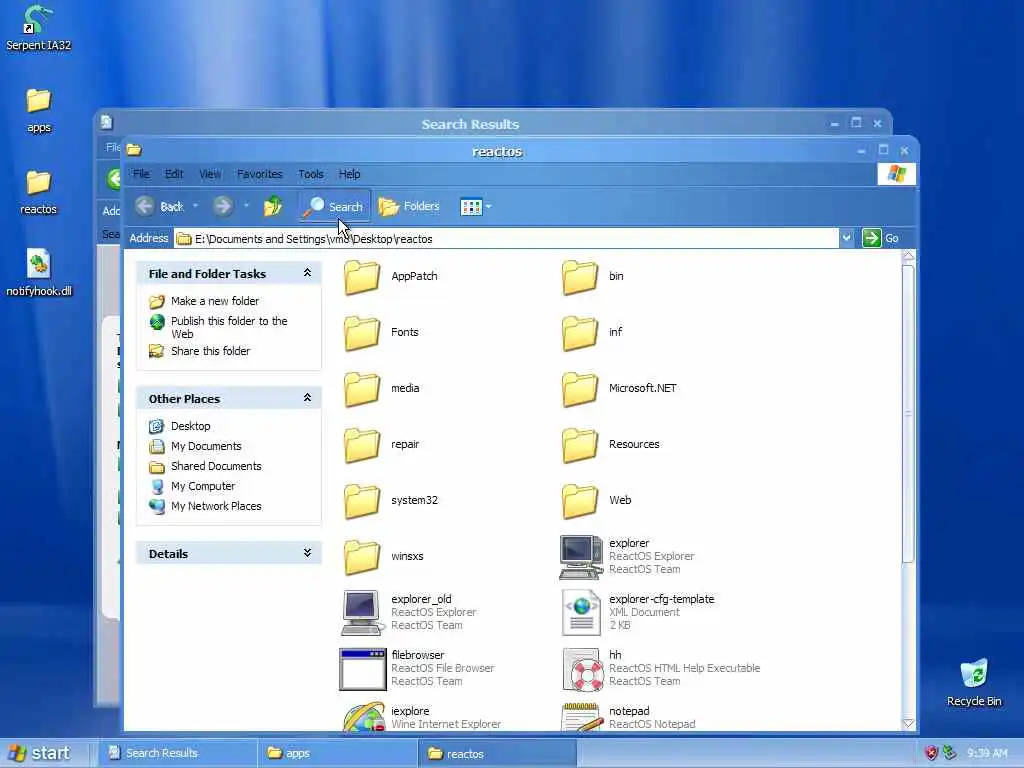
Task: Open the View menu
Action: coord(210,174)
